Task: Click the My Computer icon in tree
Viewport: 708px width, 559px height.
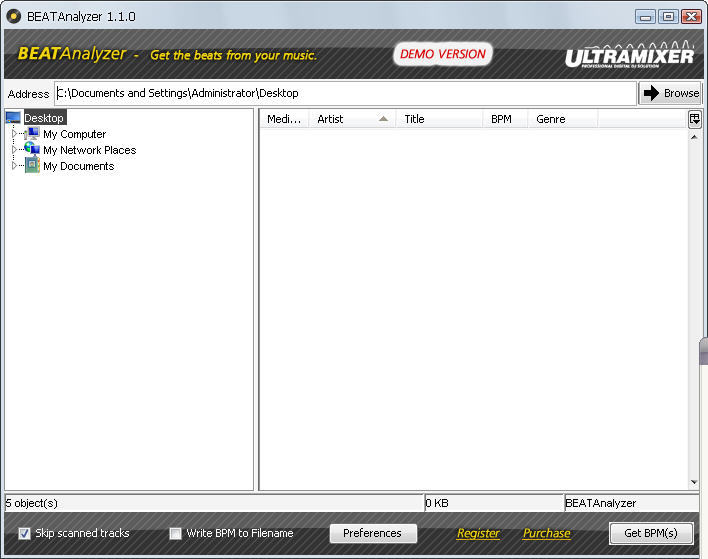Action: click(x=33, y=134)
